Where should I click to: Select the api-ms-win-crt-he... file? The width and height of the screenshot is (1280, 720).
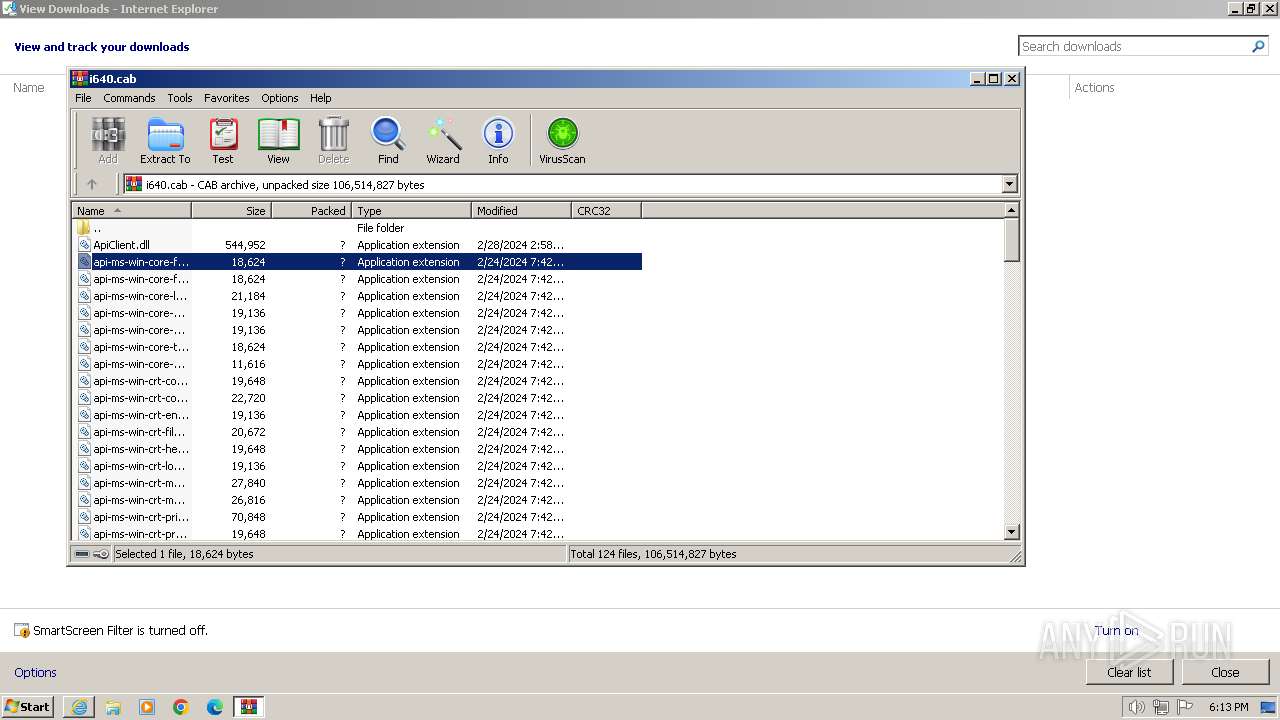point(357,449)
